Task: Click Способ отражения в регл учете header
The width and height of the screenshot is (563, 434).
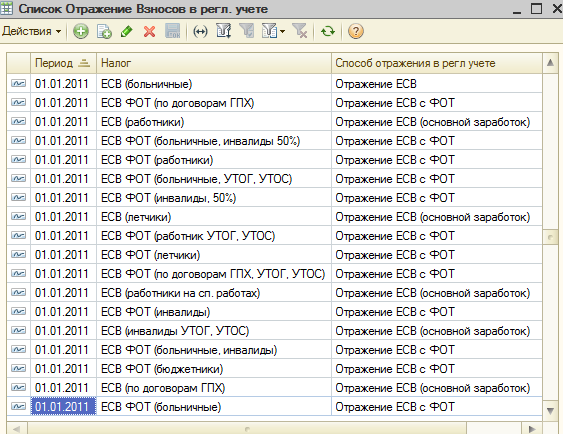Action: pyautogui.click(x=437, y=63)
